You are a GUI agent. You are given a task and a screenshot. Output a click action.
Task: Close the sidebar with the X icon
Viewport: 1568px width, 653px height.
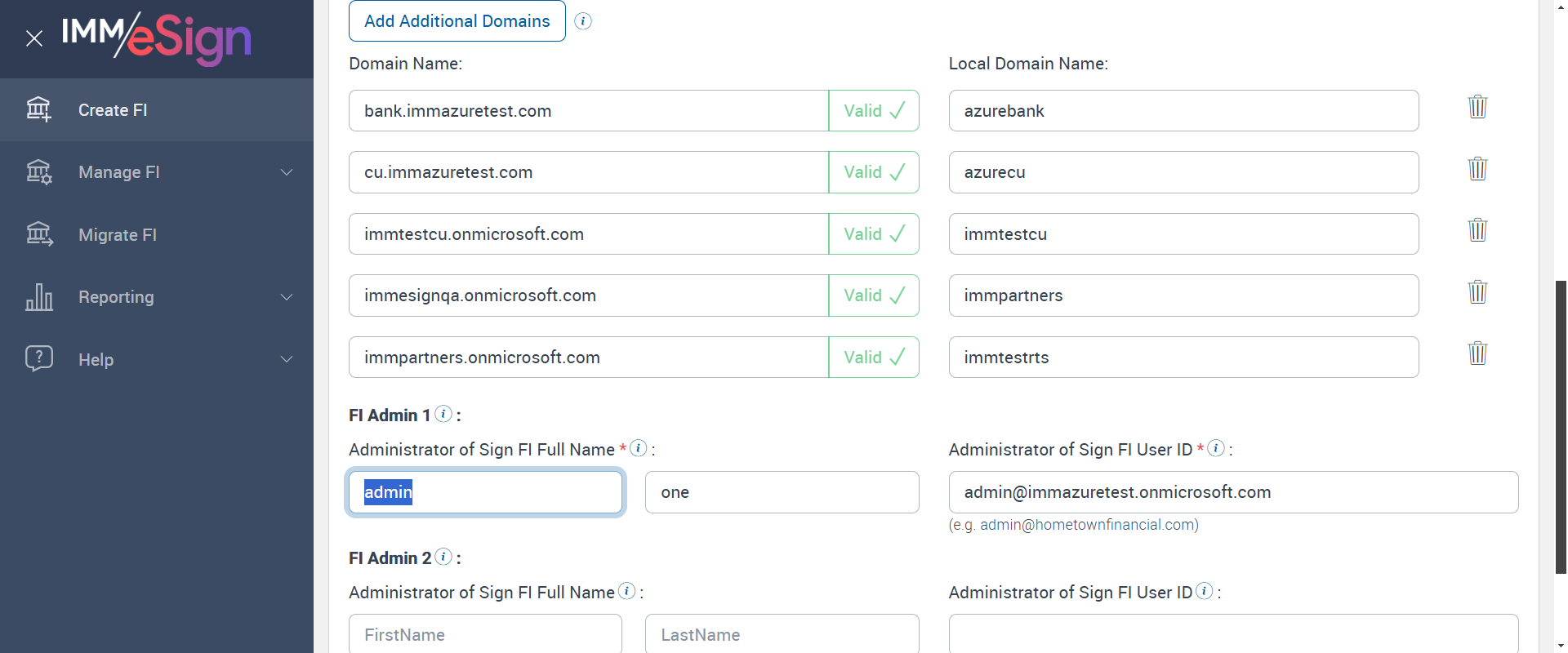[34, 38]
